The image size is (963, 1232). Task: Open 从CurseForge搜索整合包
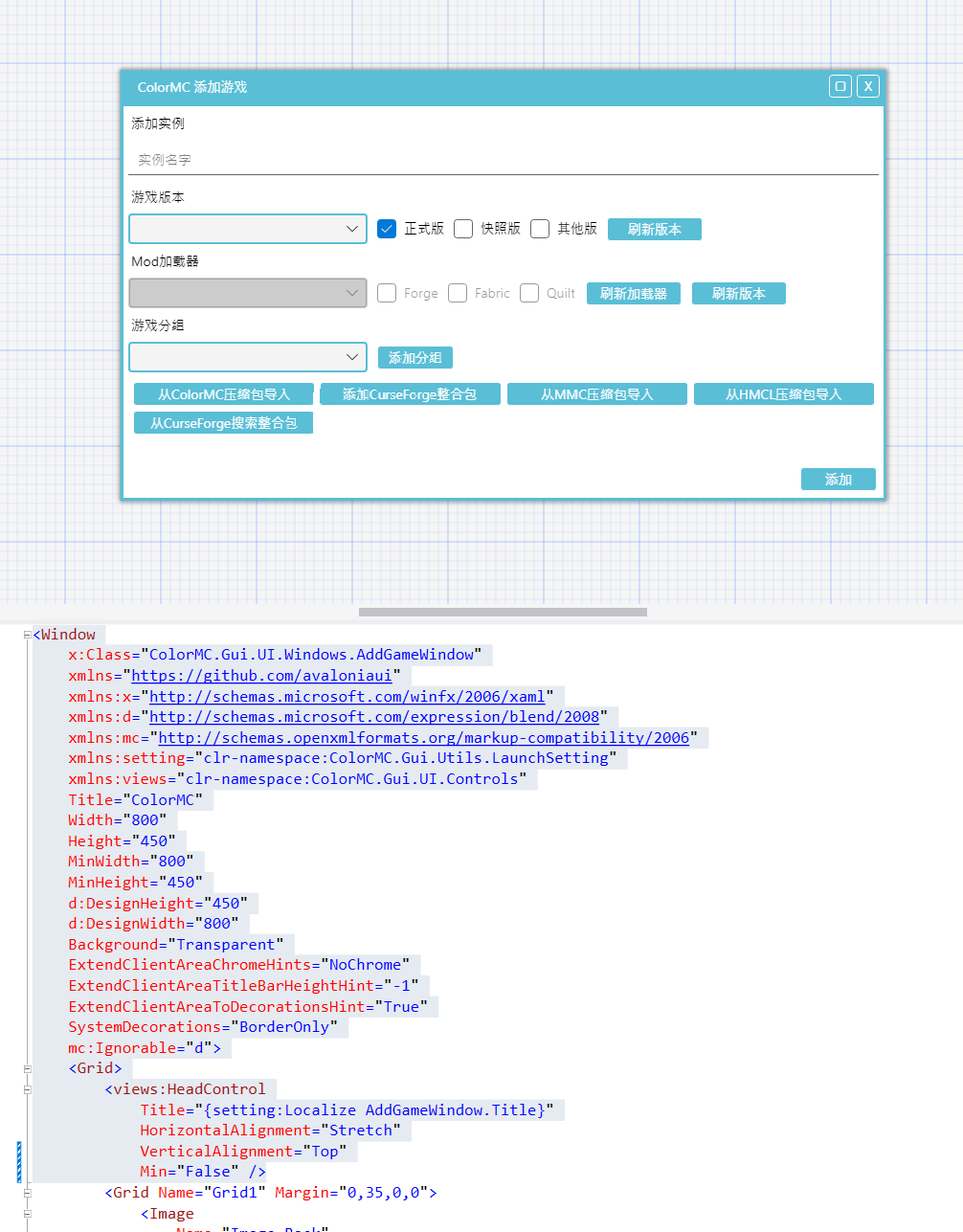coord(223,422)
